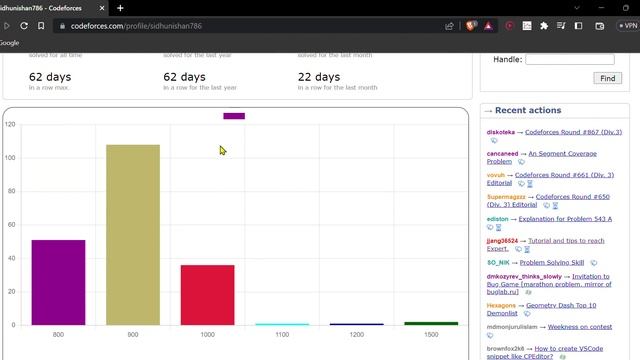
Task: Open diskoteka user profile link
Action: pyautogui.click(x=500, y=132)
